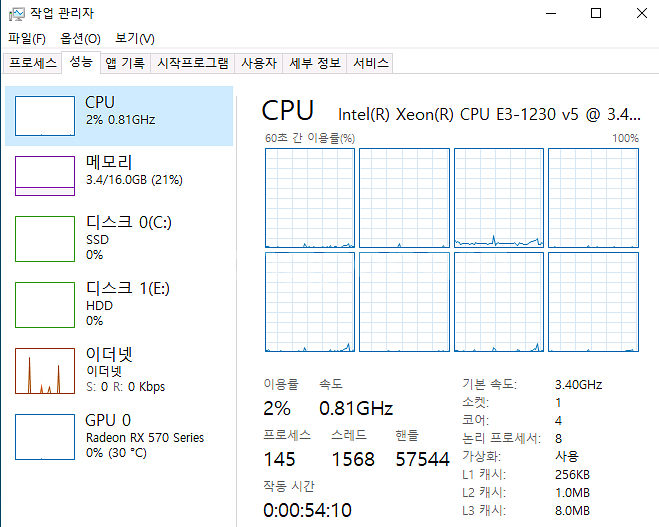Switch to the 사용자 tab
The height and width of the screenshot is (527, 659).
coord(259,64)
